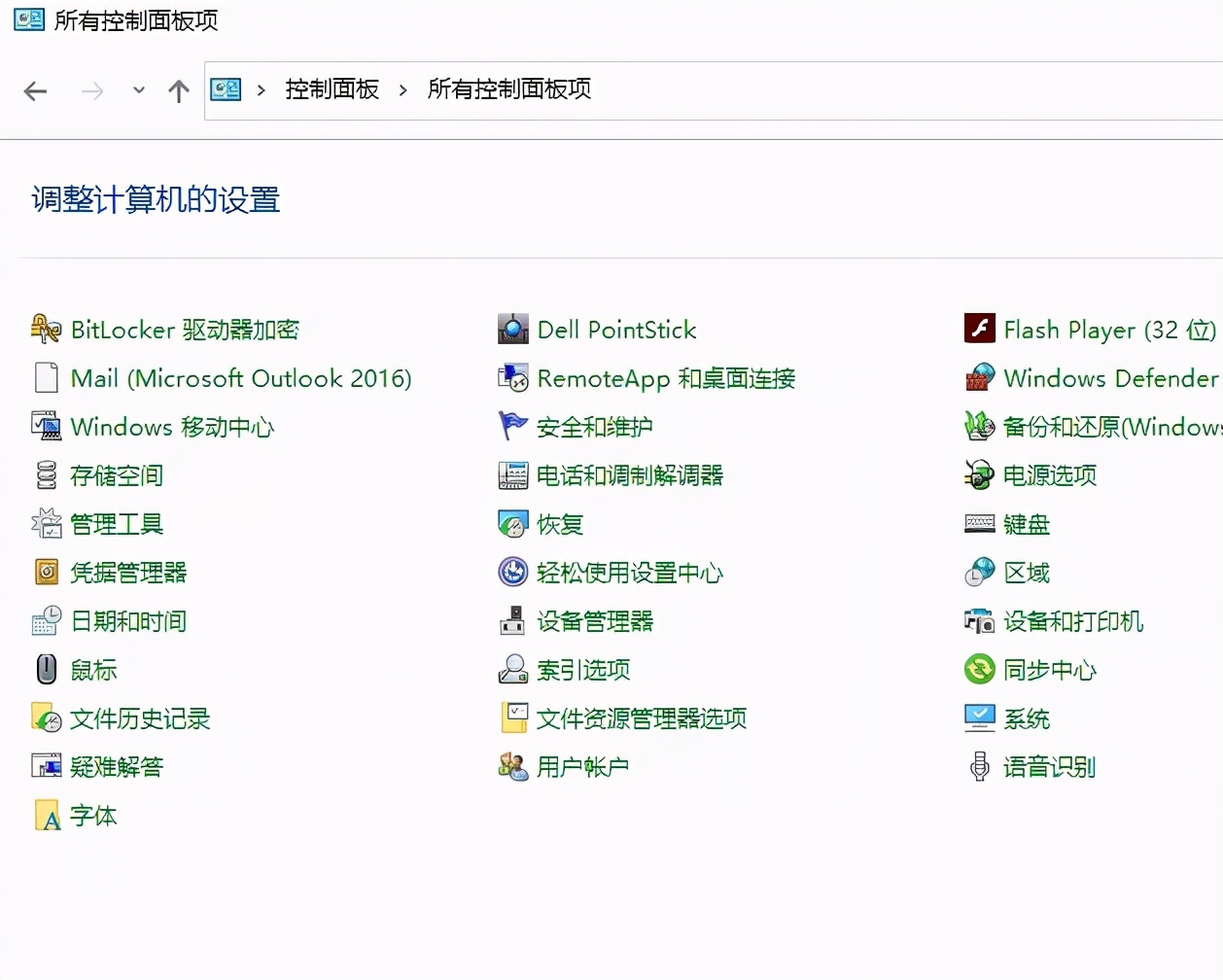Open the recent locations dropdown arrow
The height and width of the screenshot is (980, 1223).
tap(138, 89)
